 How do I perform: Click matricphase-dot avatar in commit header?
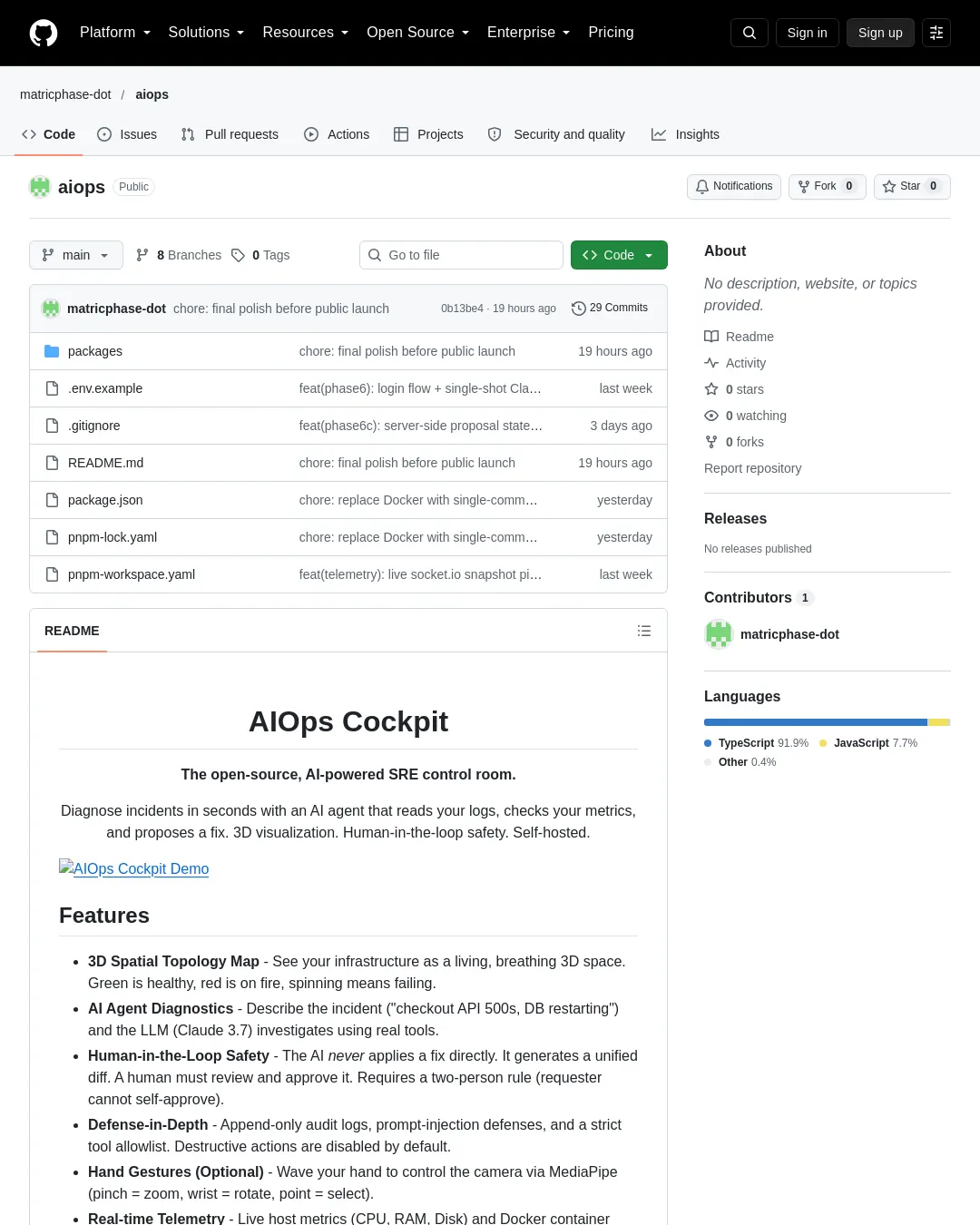coord(51,309)
